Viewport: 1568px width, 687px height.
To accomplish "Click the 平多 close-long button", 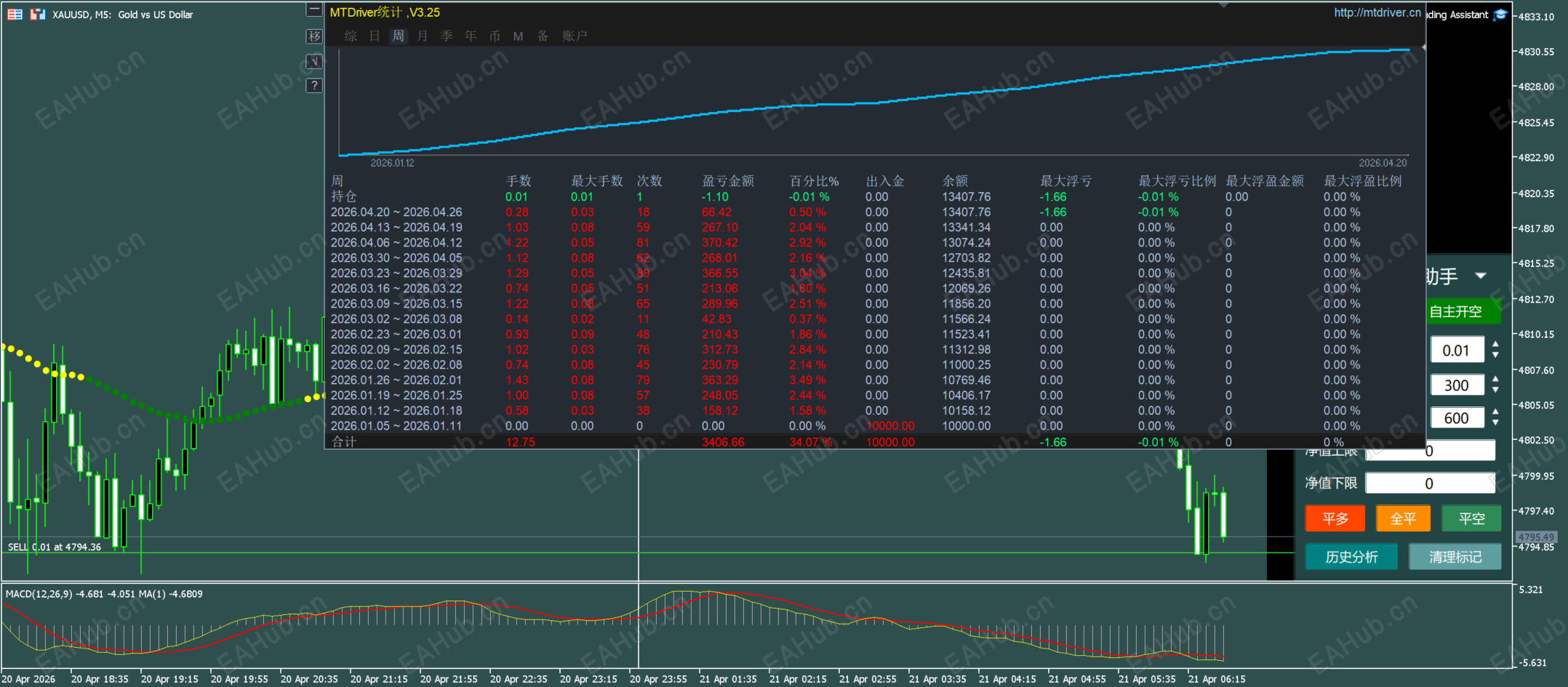I will pos(1335,518).
